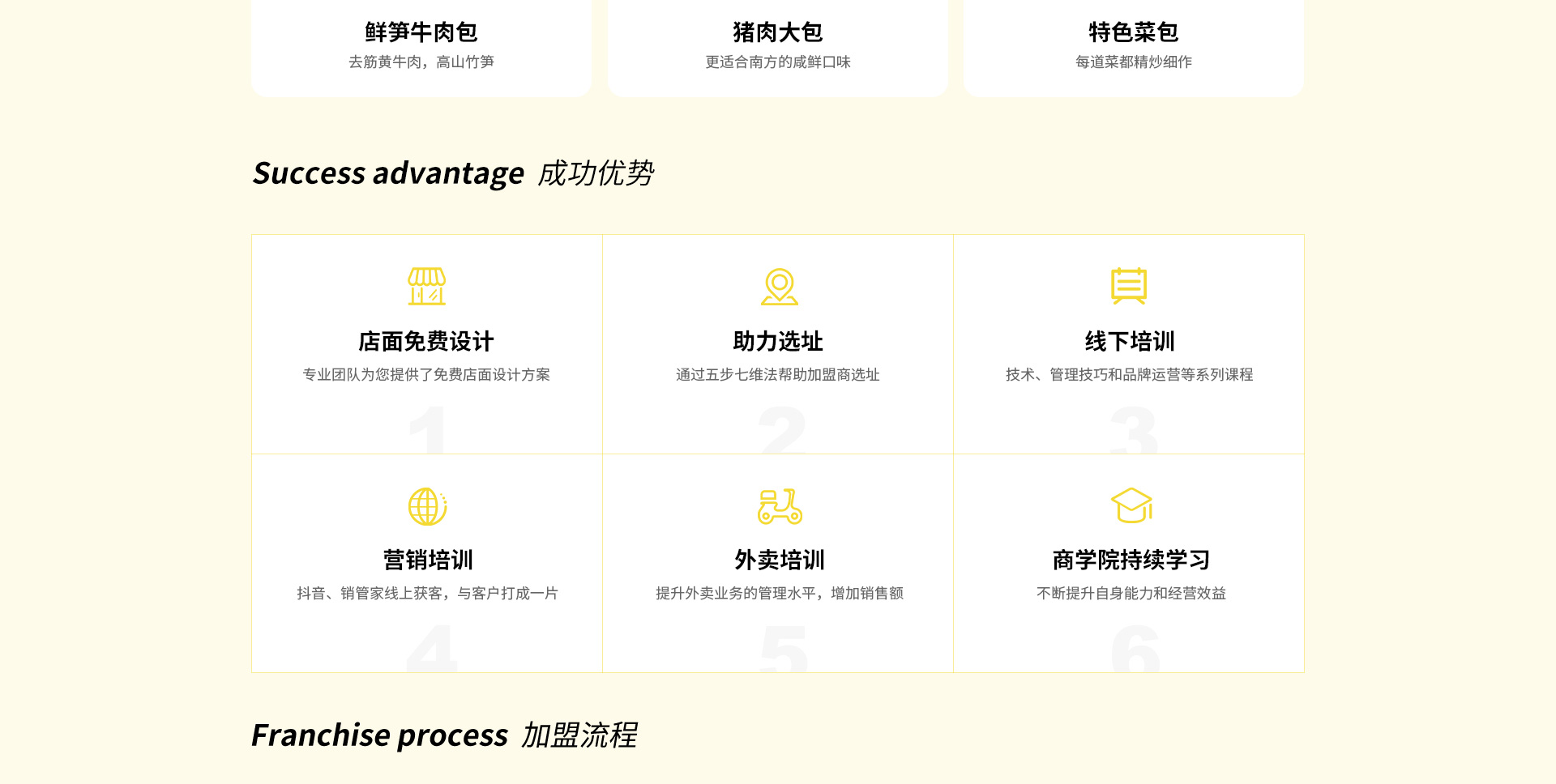Click the globe icon above 营销培训
Screen dimensions: 1556x784
click(427, 506)
